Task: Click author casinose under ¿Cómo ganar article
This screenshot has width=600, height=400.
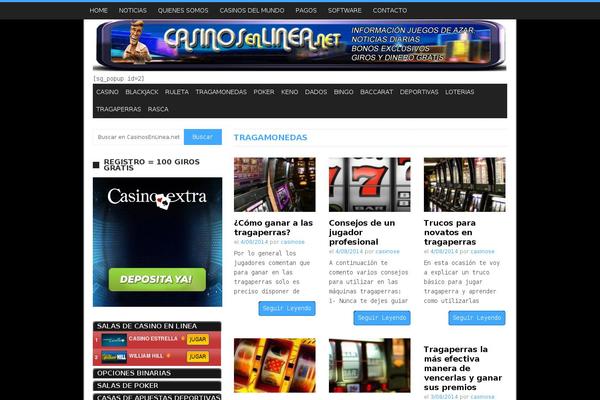Action: [293, 242]
